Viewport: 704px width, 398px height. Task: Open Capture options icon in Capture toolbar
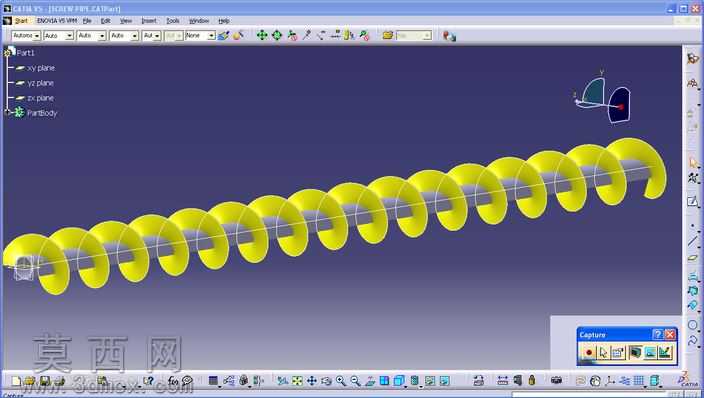[618, 353]
